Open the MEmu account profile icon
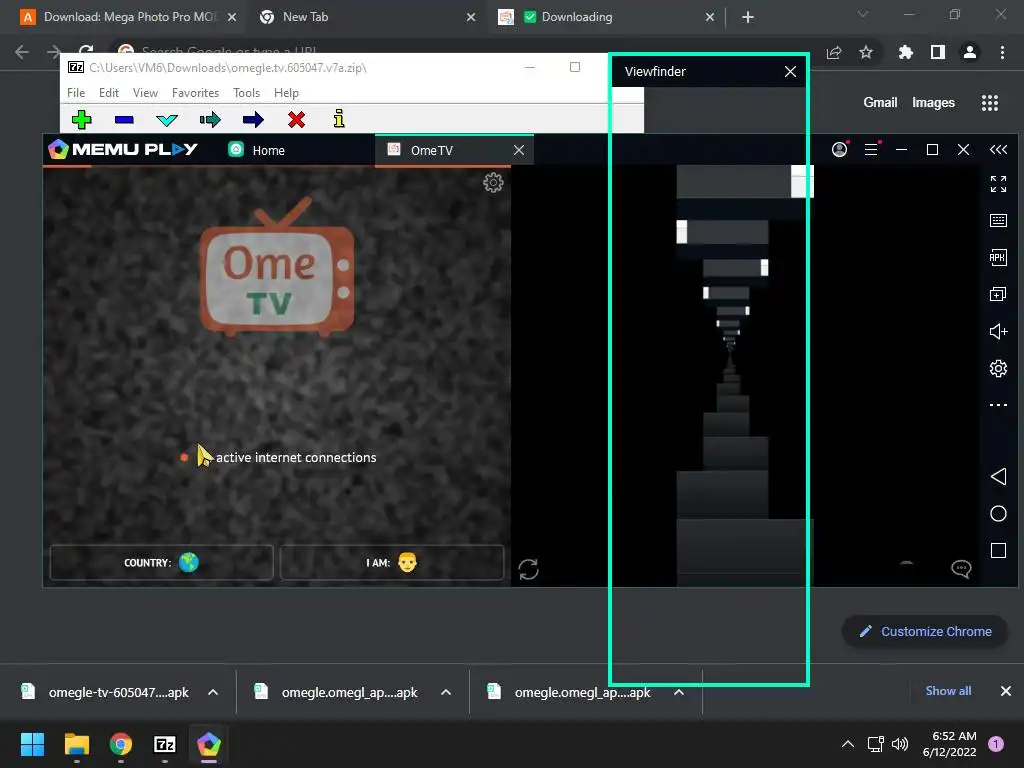Image resolution: width=1024 pixels, height=768 pixels. click(x=840, y=150)
